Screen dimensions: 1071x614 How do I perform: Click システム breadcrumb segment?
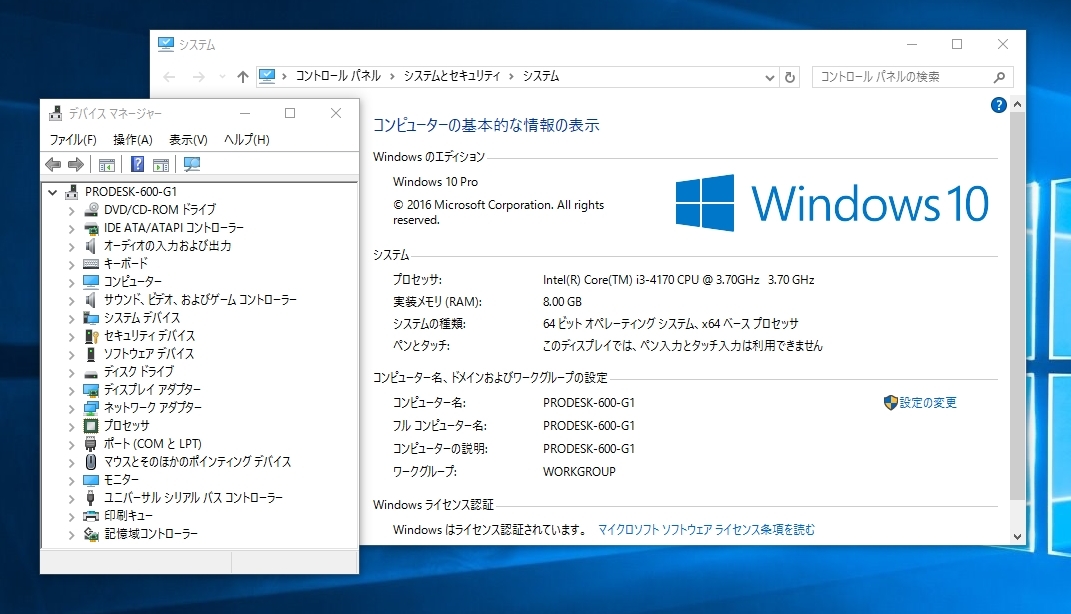click(540, 76)
